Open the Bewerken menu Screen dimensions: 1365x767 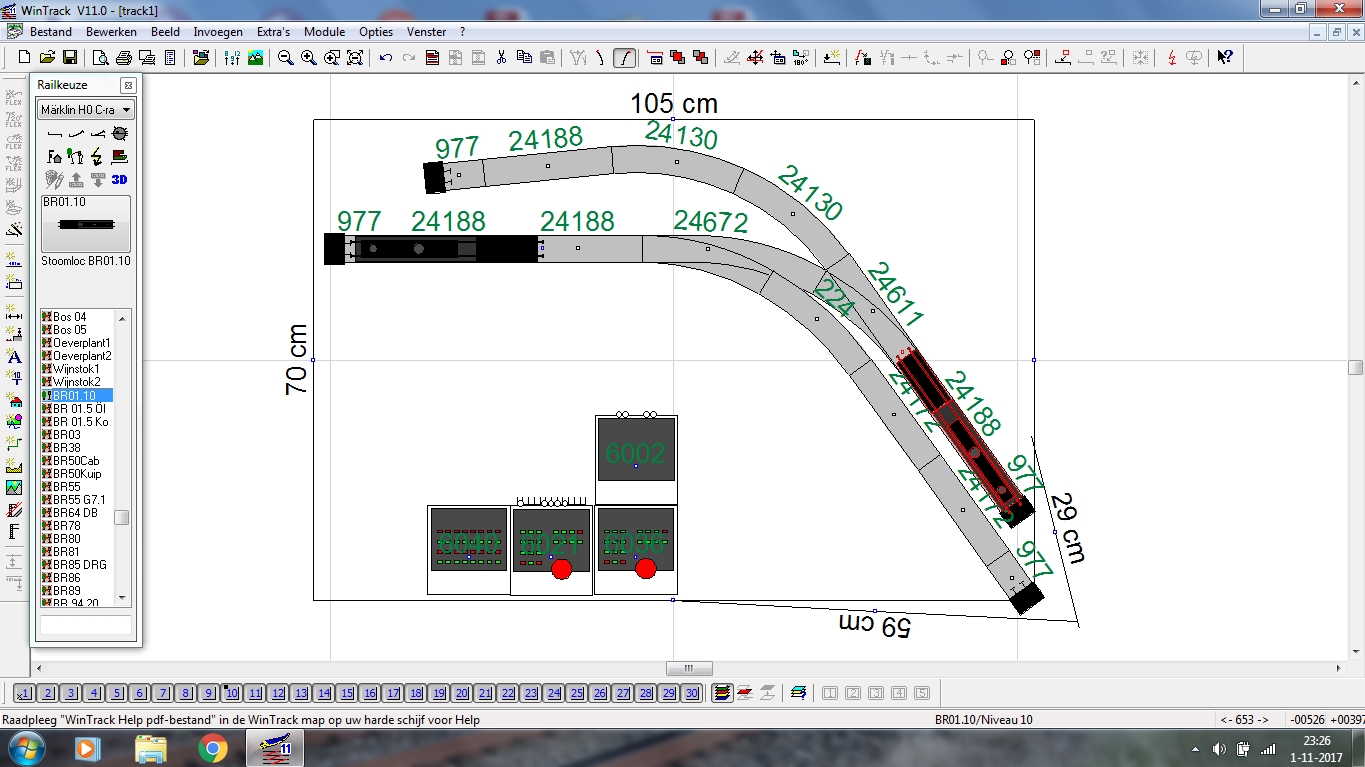coord(111,32)
